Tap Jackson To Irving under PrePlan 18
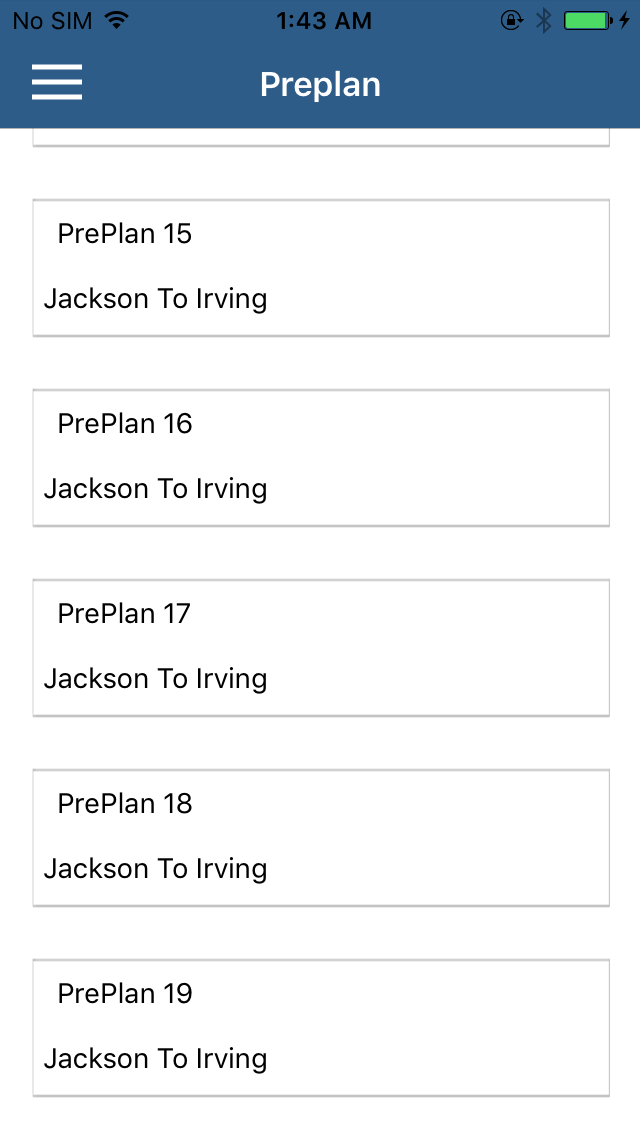 click(156, 869)
